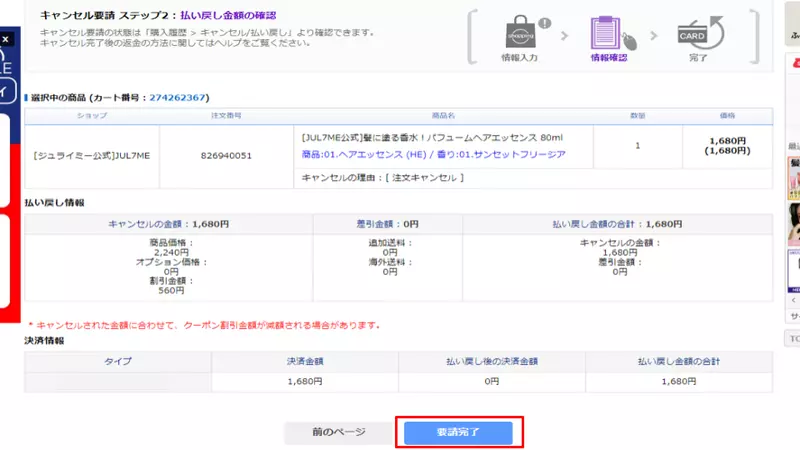Go back with 前のページ button
This screenshot has height=450, width=800.
coord(338,432)
